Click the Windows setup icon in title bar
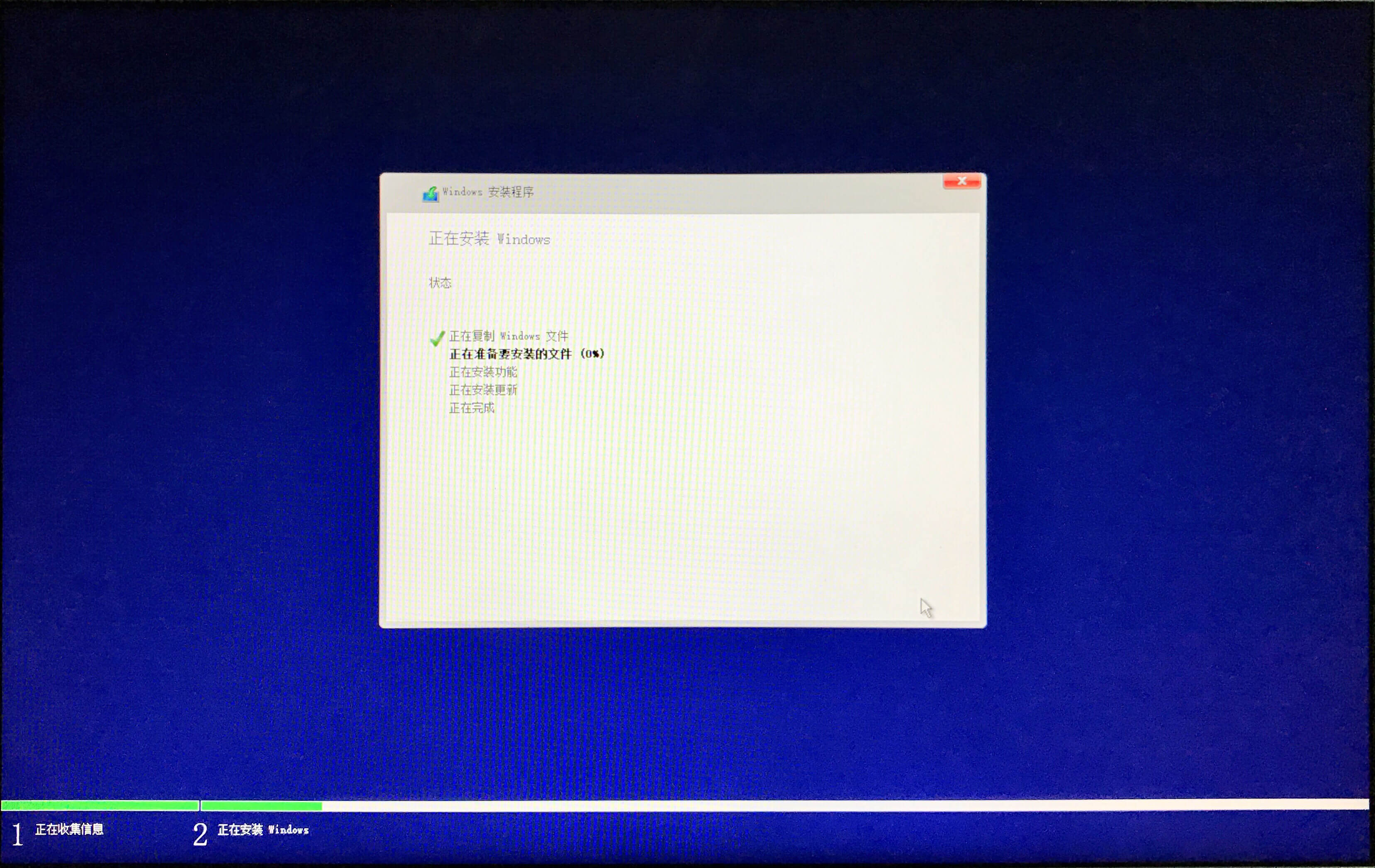 tap(431, 194)
